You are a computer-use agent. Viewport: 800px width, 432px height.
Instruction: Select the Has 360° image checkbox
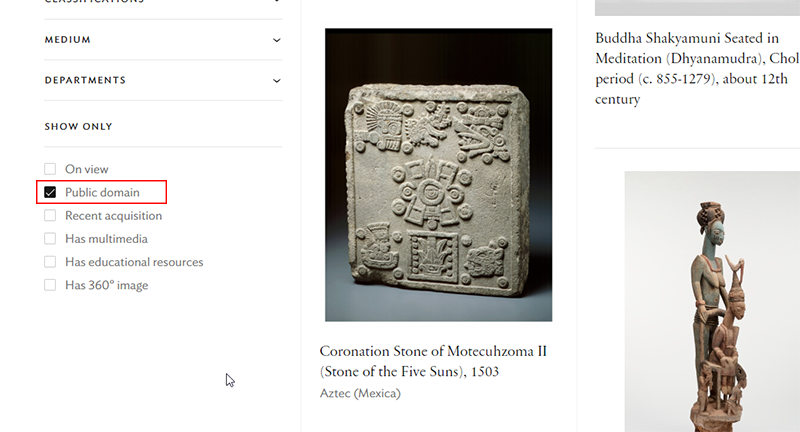(x=50, y=285)
